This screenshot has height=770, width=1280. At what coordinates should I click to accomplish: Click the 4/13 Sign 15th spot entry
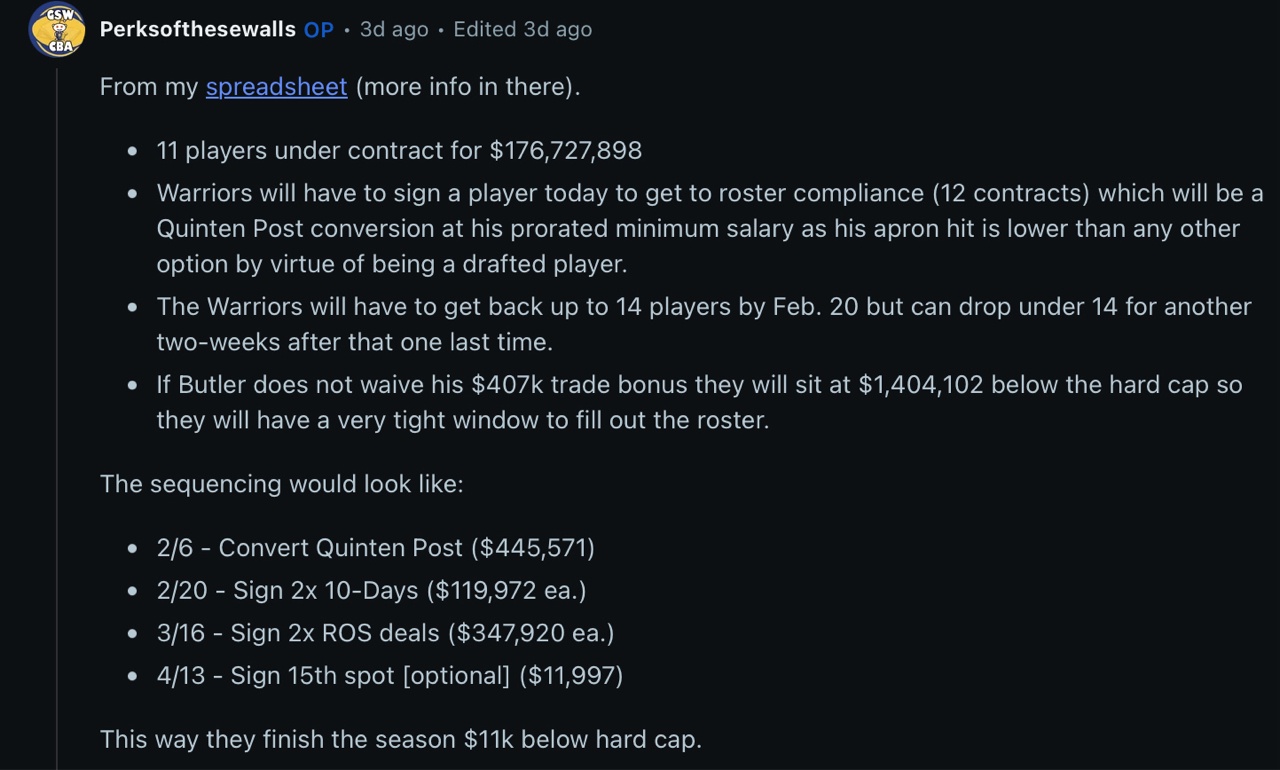click(390, 676)
